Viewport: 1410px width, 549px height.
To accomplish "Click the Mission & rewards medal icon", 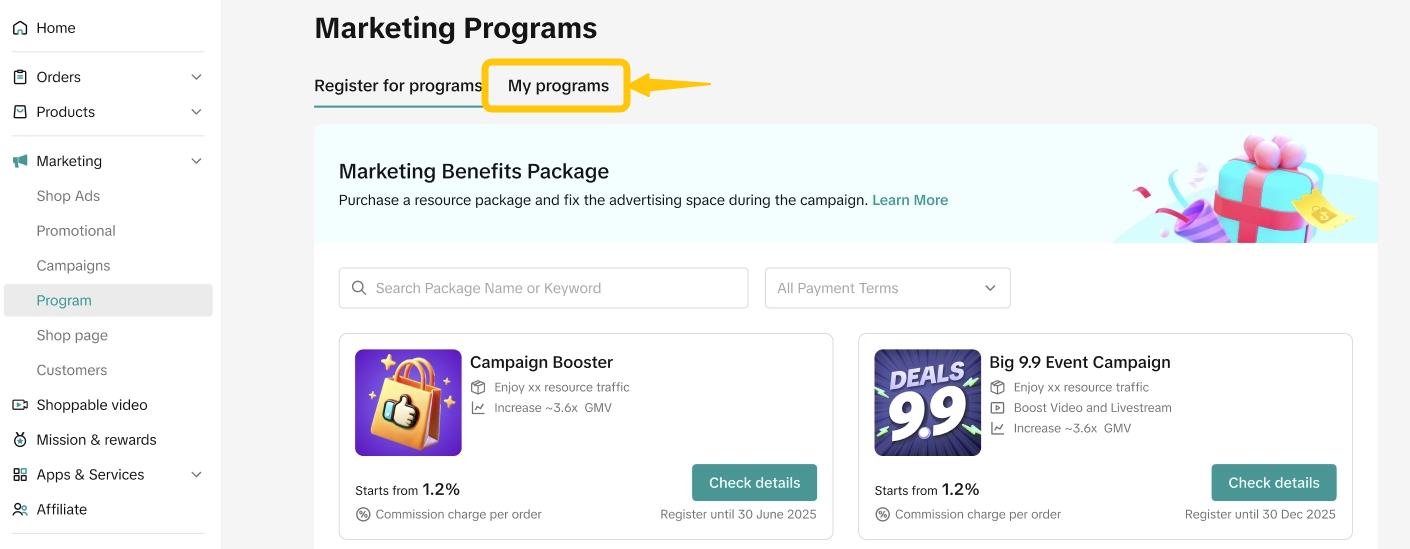I will pyautogui.click(x=20, y=440).
